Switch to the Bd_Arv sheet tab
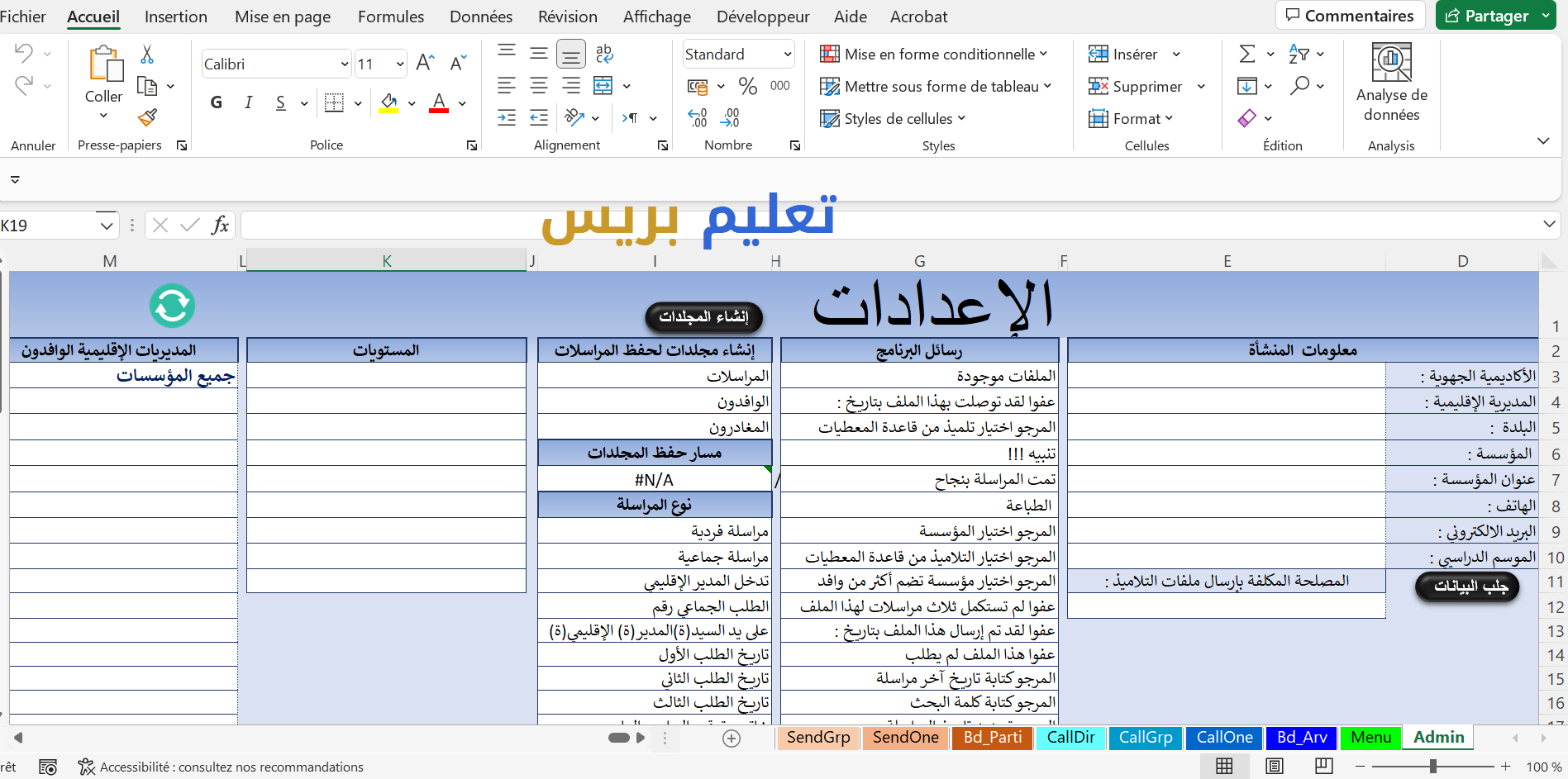Image resolution: width=1568 pixels, height=779 pixels. point(1302,737)
